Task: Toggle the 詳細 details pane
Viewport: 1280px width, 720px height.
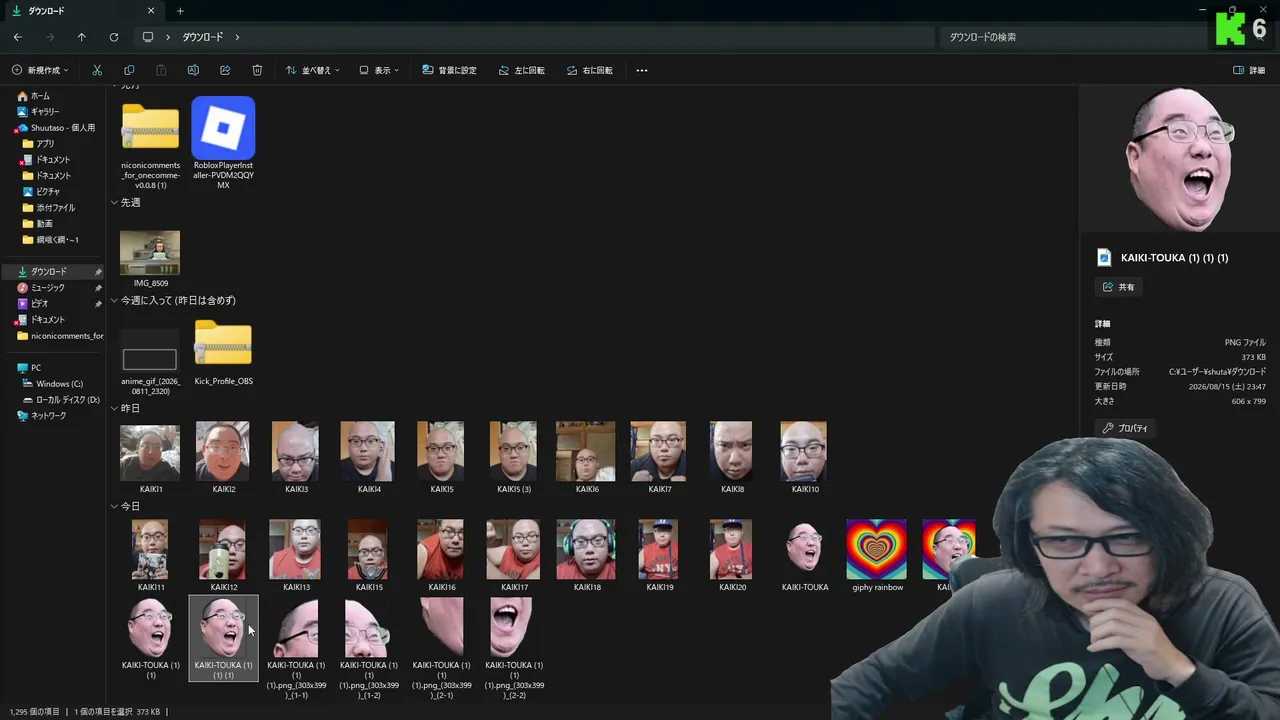Action: [x=1249, y=70]
